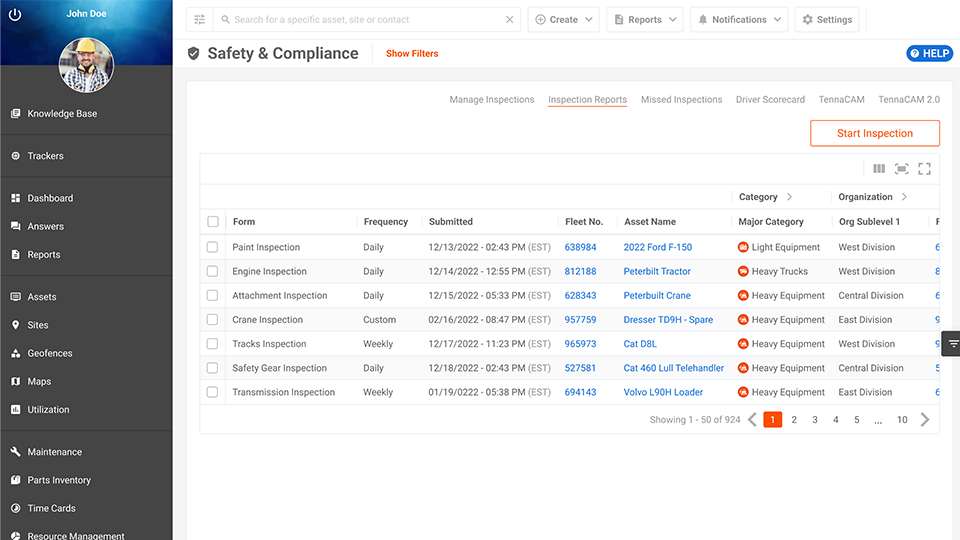Select the Crane Inspection row checkbox
This screenshot has width=960, height=540.
[x=212, y=320]
